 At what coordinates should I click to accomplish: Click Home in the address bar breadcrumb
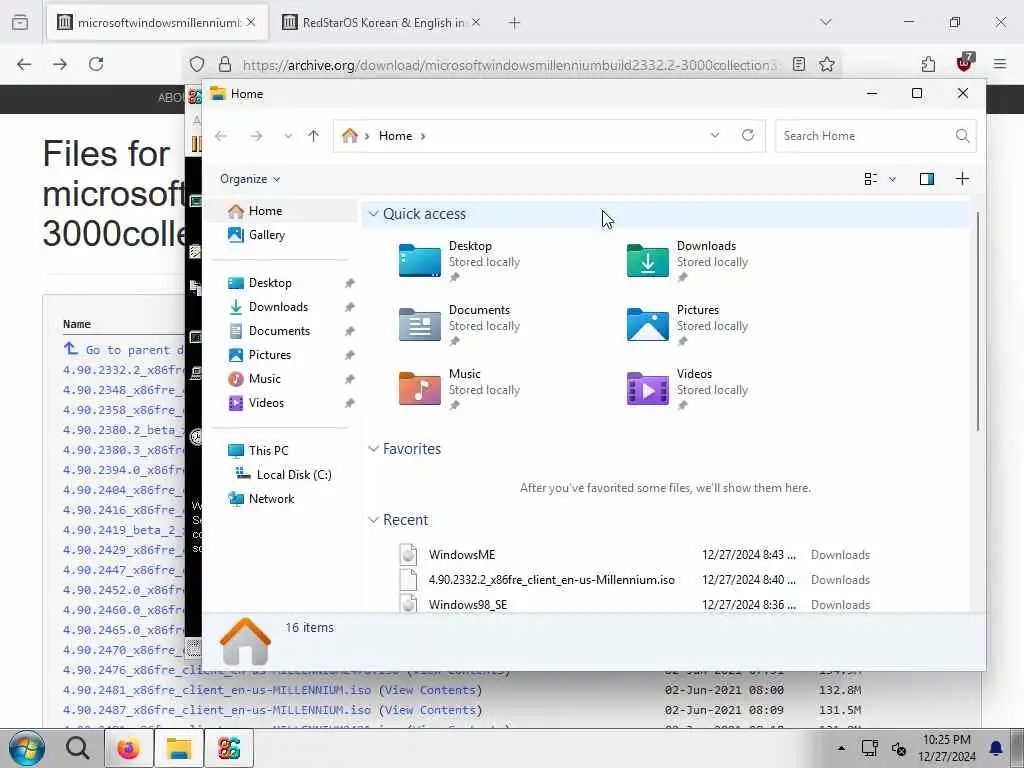coord(396,136)
